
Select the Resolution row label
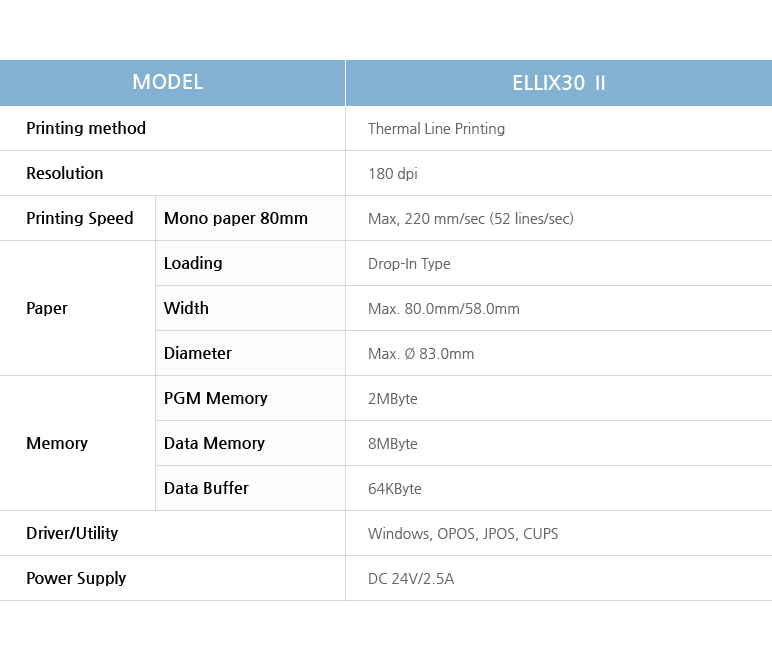[x=65, y=173]
